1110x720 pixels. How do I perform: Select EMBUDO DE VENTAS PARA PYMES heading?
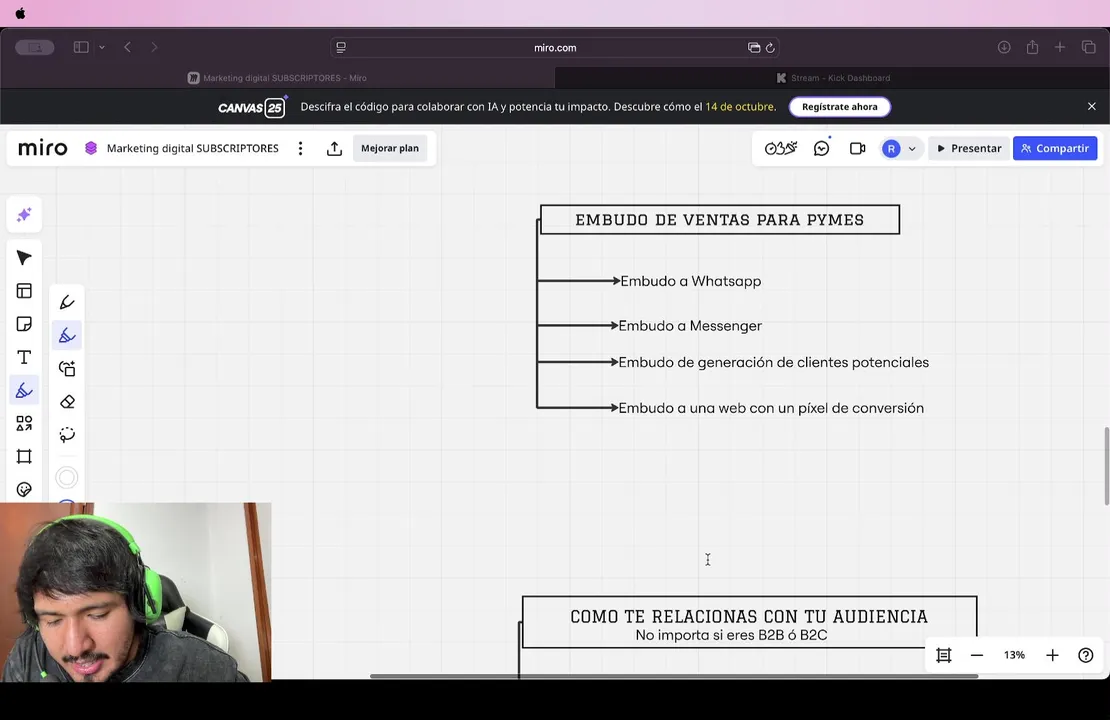(719, 220)
